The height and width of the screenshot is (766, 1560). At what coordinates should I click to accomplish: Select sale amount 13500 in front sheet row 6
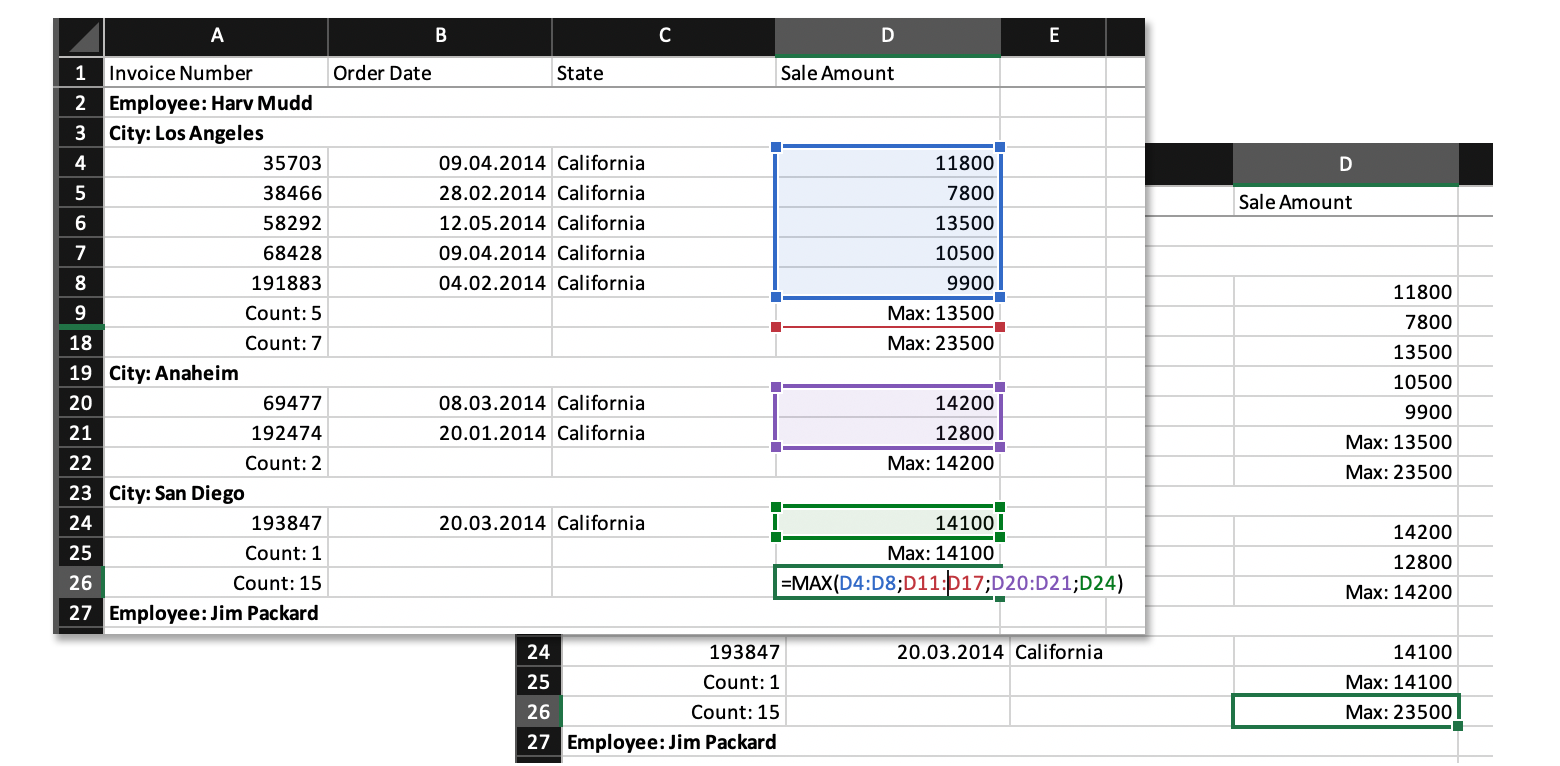click(x=888, y=223)
